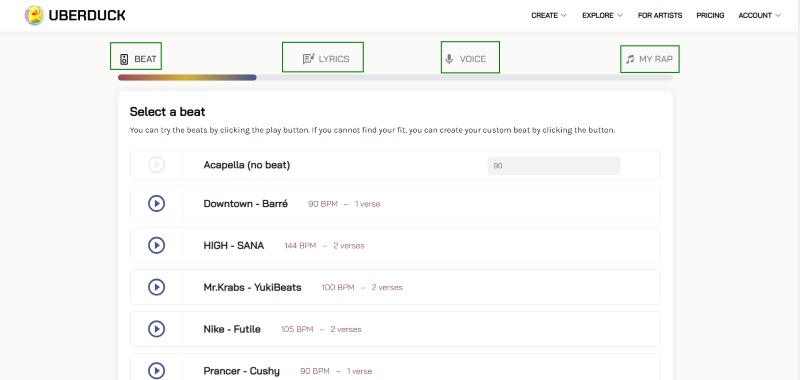Click the 'Select a beat' heading
800x380 pixels.
pos(167,112)
